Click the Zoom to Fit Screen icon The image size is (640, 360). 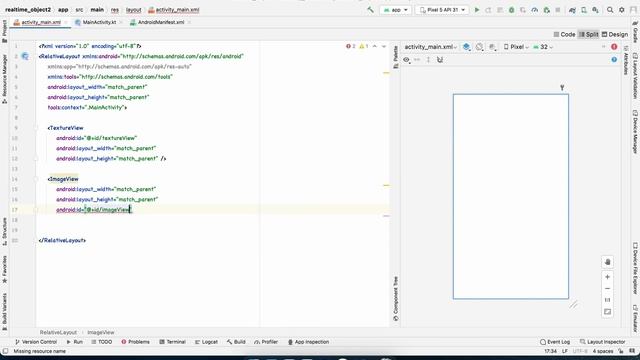coord(607,312)
